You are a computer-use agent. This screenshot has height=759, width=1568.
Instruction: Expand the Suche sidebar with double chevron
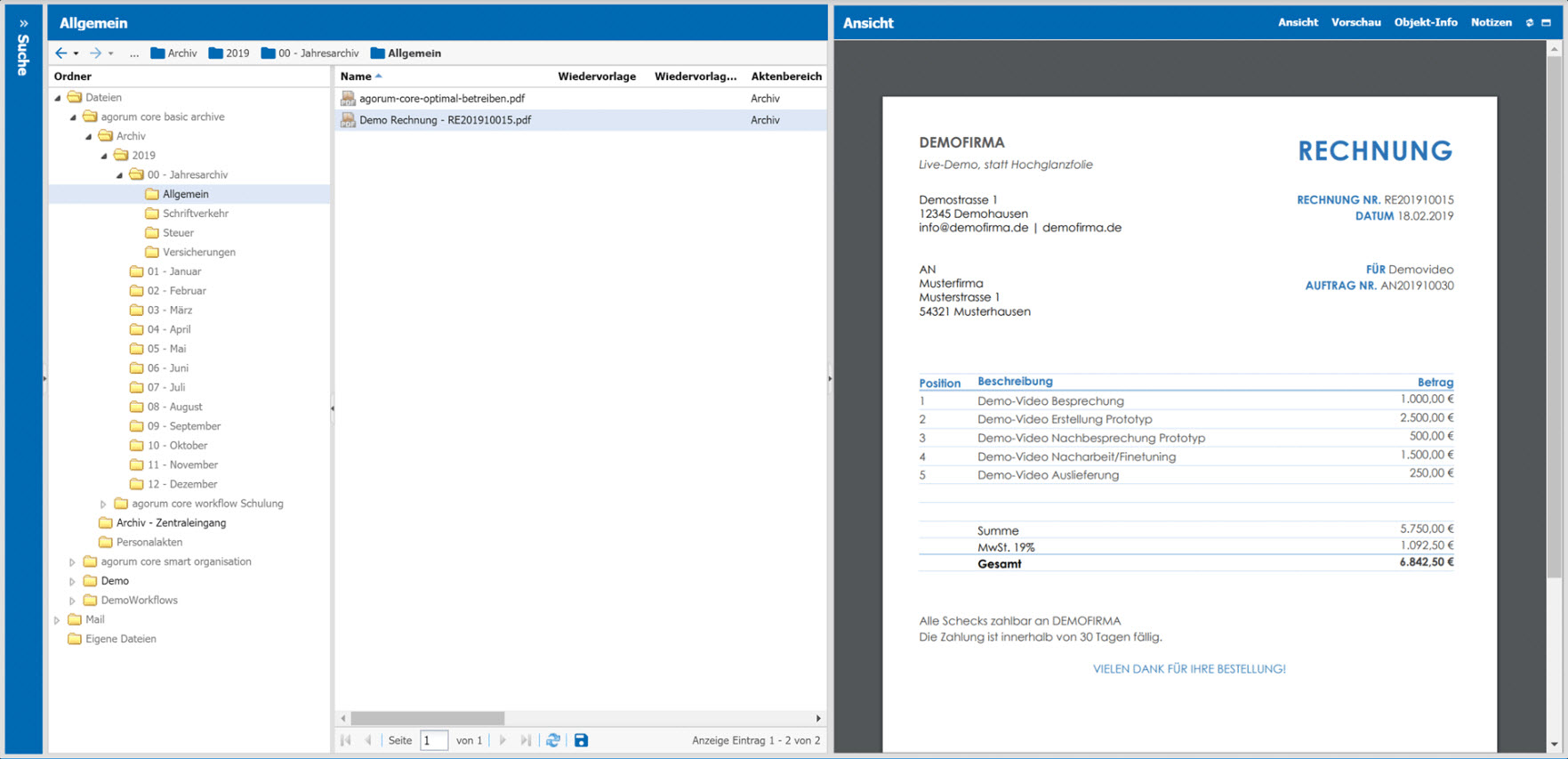tap(23, 23)
